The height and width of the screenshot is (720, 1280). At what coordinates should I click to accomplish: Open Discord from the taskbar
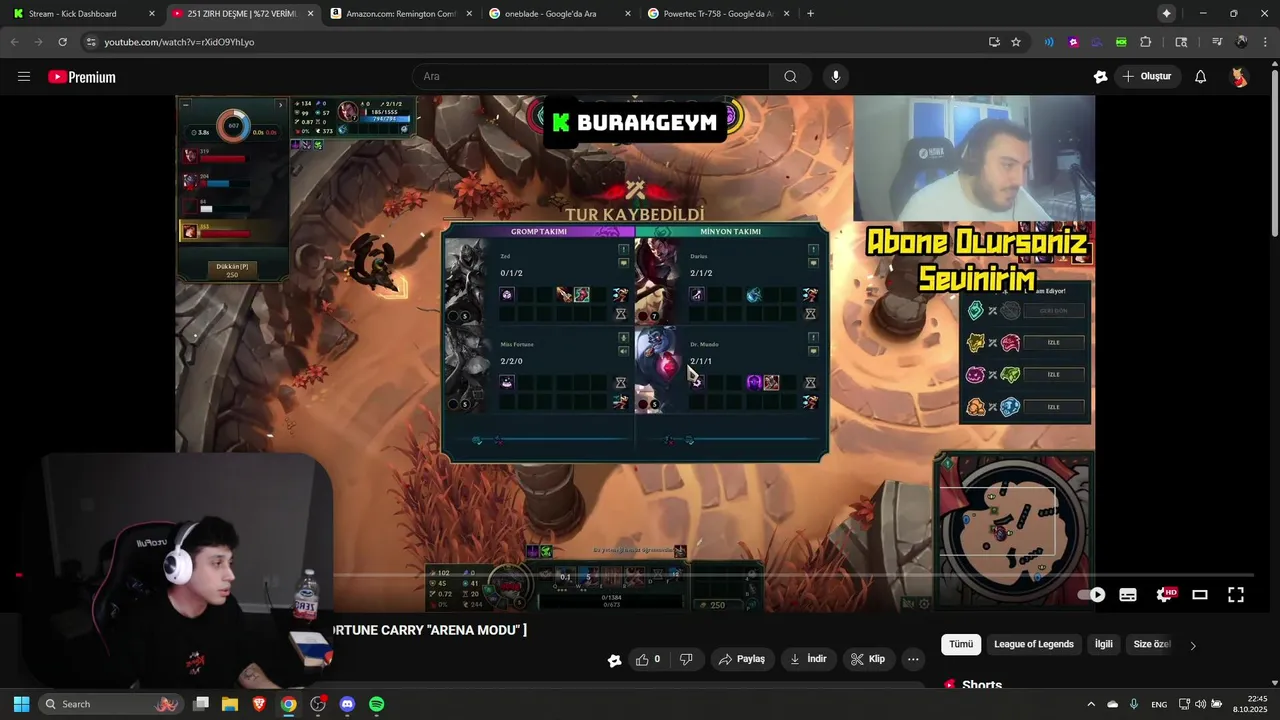point(347,704)
